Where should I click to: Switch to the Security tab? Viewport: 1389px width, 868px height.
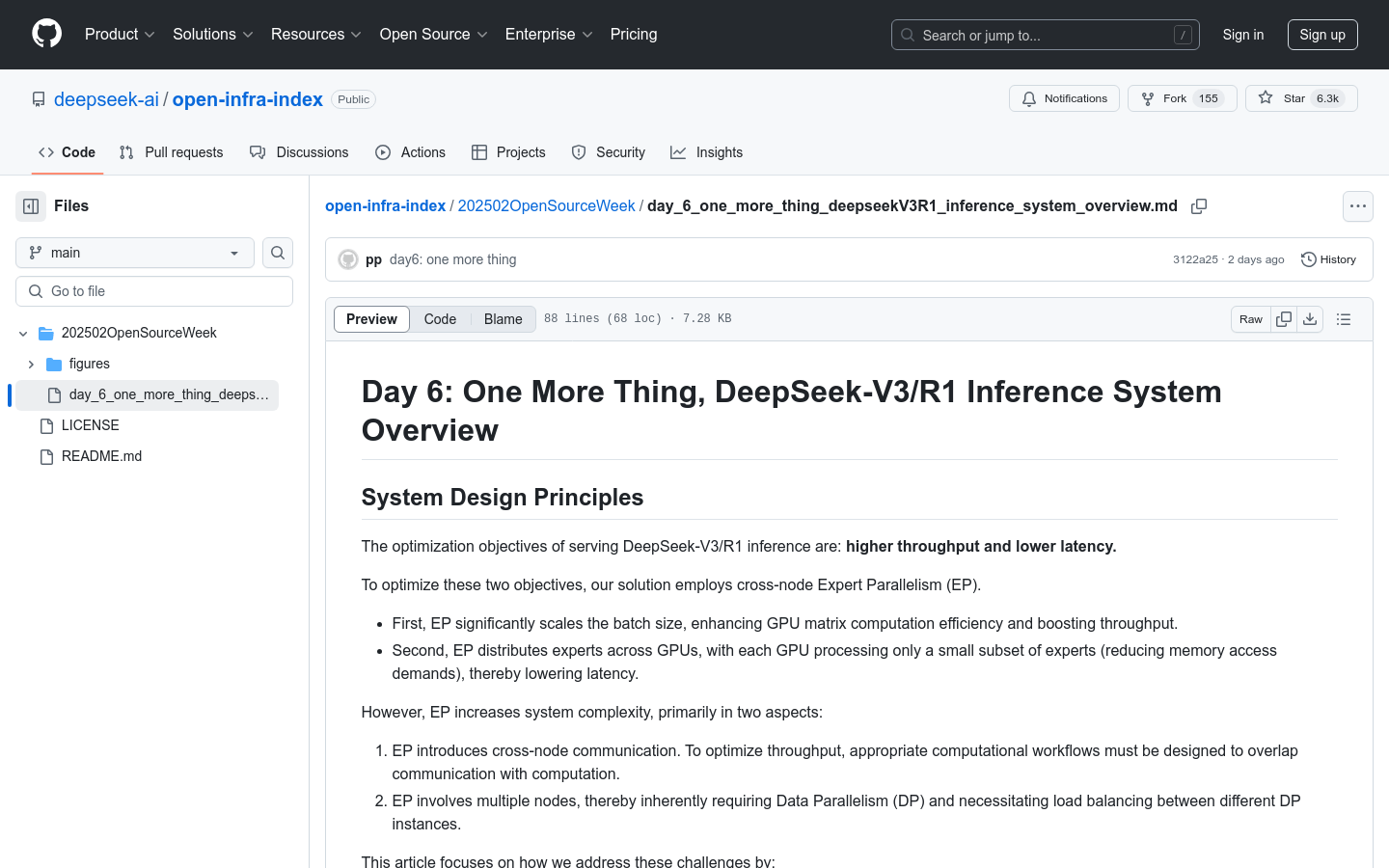[608, 152]
